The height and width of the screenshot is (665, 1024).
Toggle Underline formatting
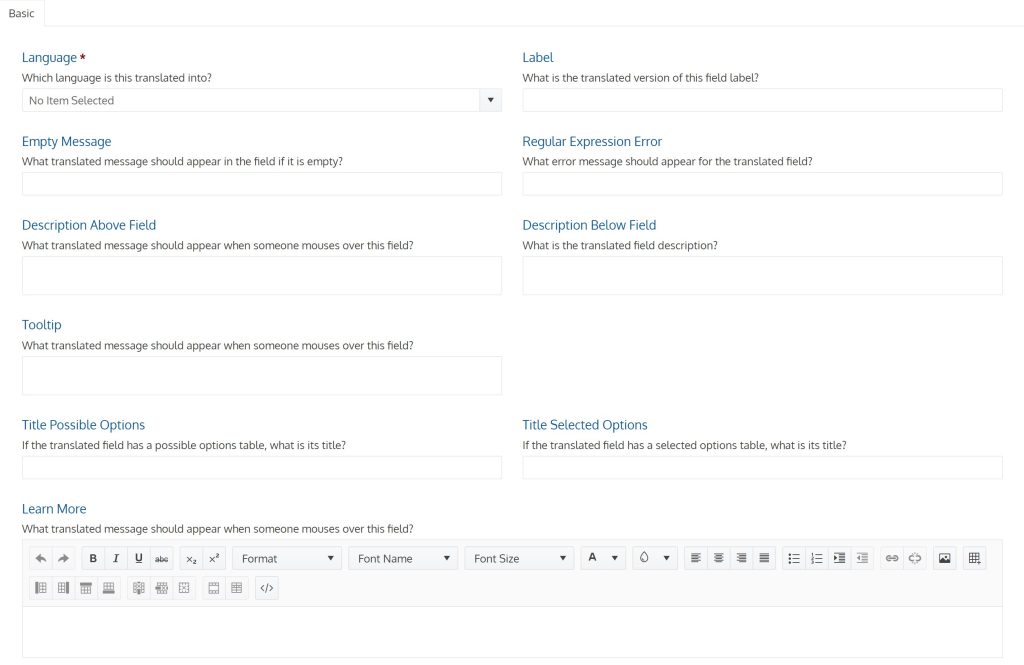pyautogui.click(x=138, y=559)
